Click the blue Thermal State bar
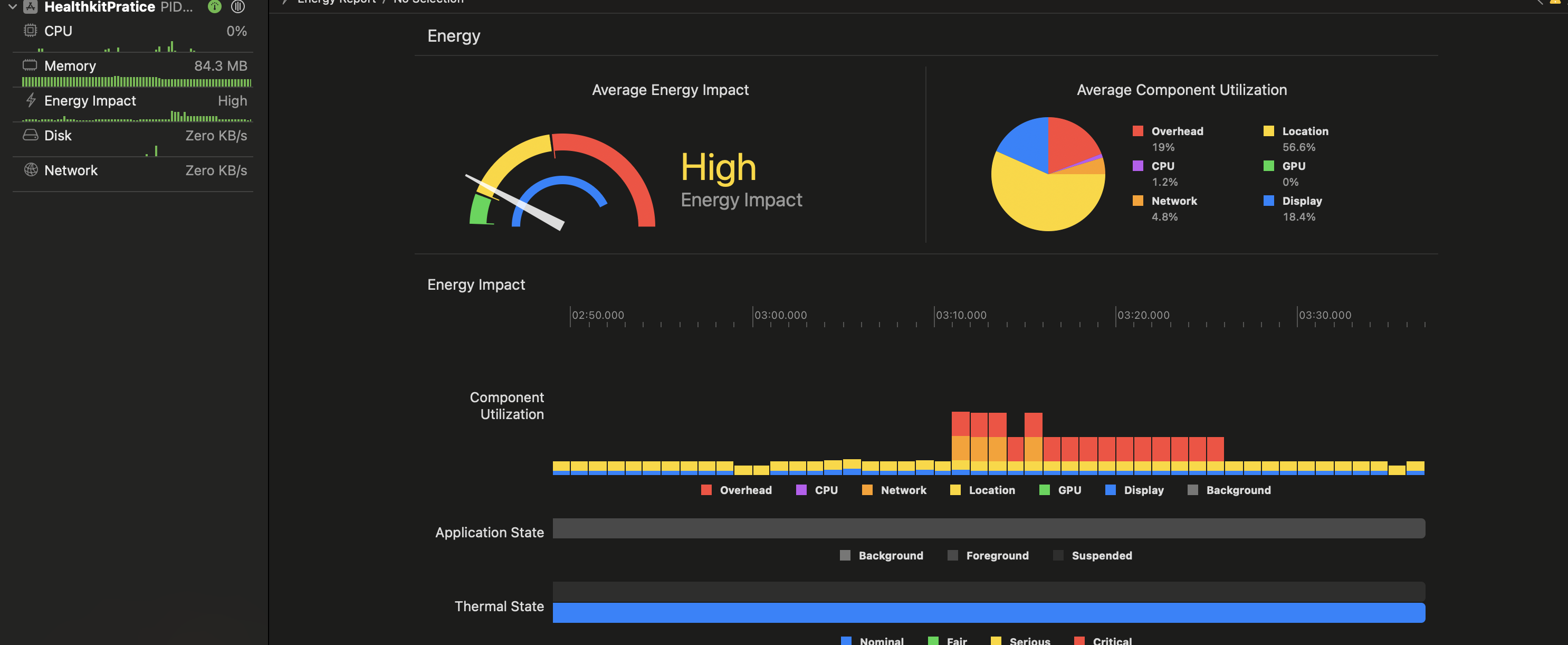The image size is (1568, 645). (988, 612)
